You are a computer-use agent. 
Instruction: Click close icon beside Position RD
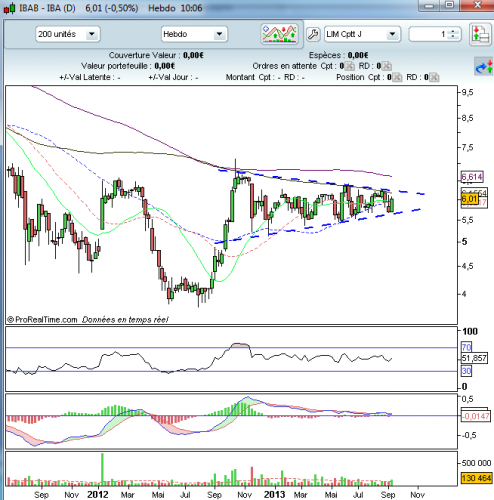tap(434, 77)
